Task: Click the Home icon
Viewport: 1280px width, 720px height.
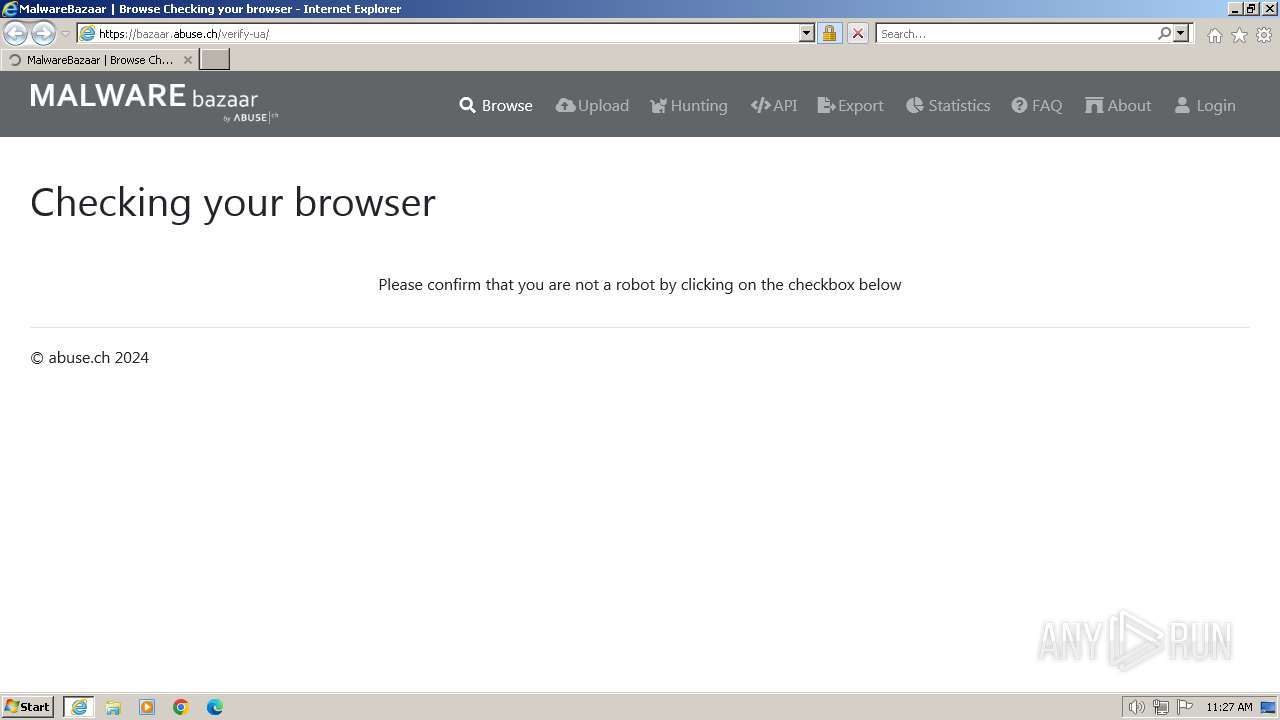Action: (1214, 35)
